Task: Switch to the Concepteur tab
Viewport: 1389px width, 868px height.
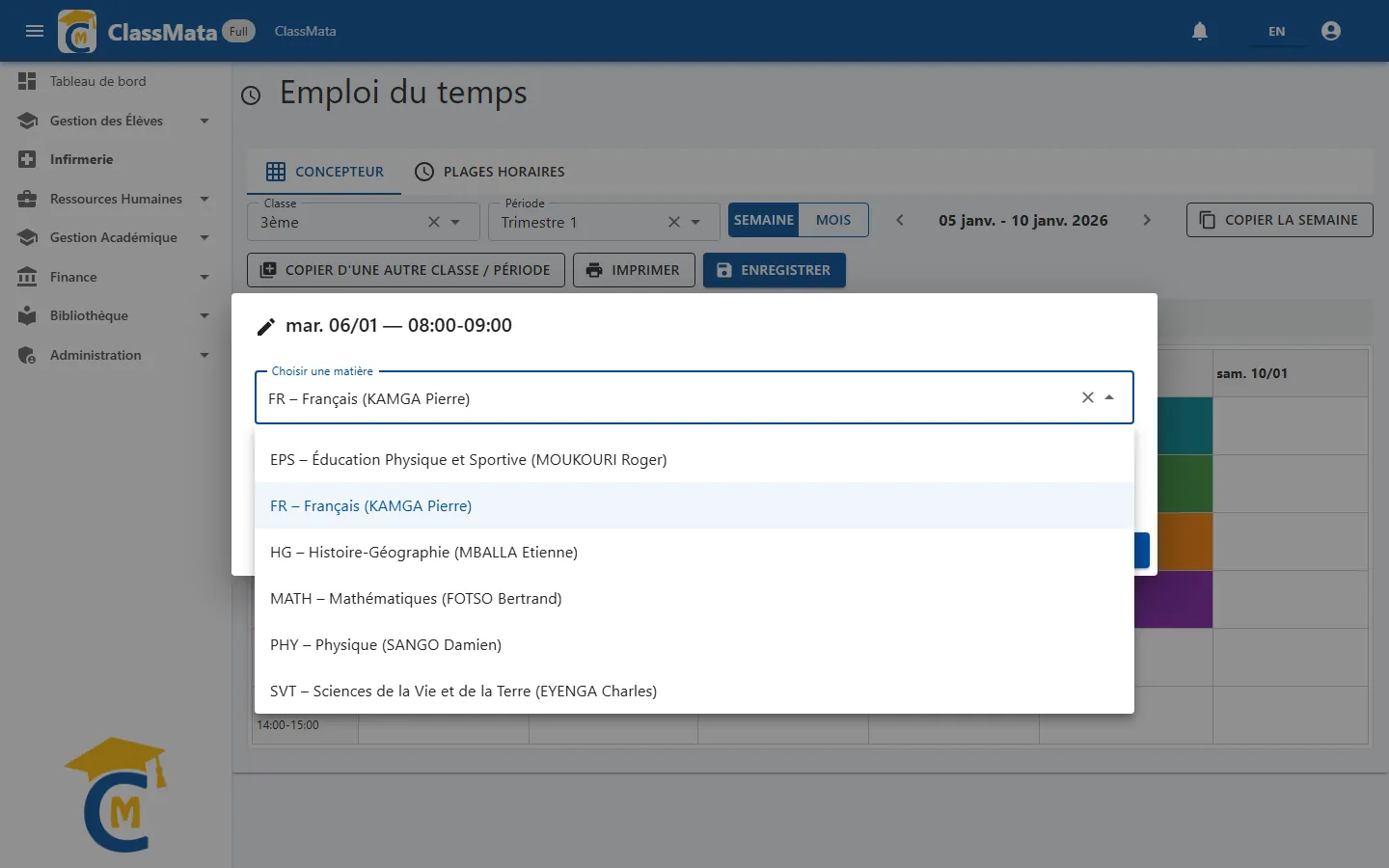Action: coord(324,172)
